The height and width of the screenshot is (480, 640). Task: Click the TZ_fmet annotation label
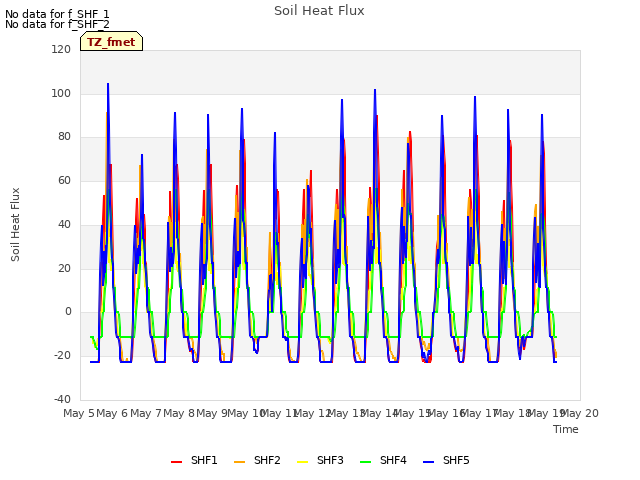[111, 42]
